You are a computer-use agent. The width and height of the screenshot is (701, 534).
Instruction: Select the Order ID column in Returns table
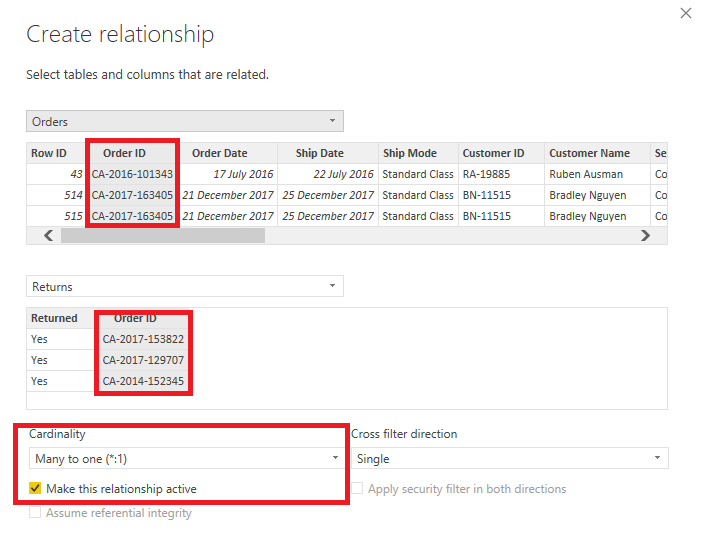(135, 318)
